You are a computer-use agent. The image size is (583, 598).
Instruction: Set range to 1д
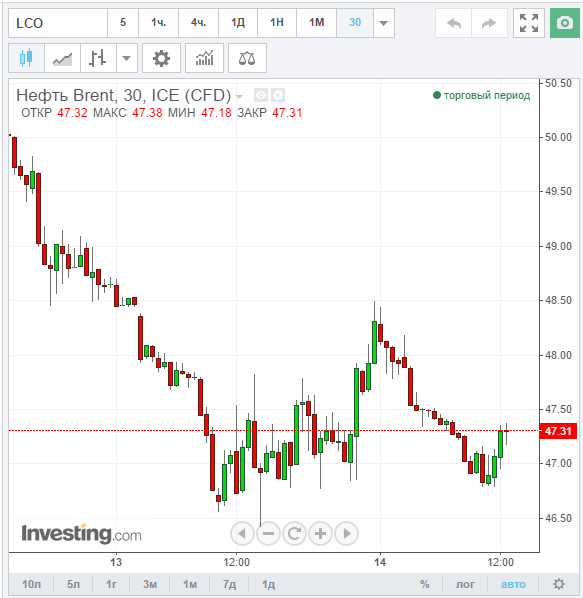coord(268,584)
